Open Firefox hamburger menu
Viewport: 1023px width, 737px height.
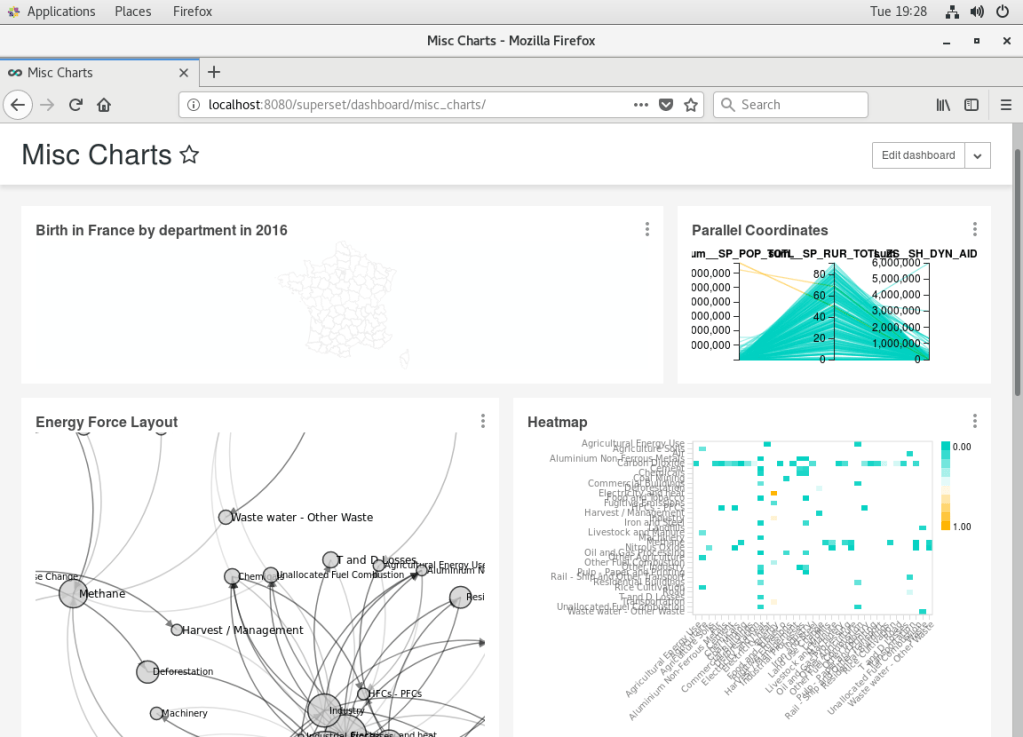tap(1006, 105)
